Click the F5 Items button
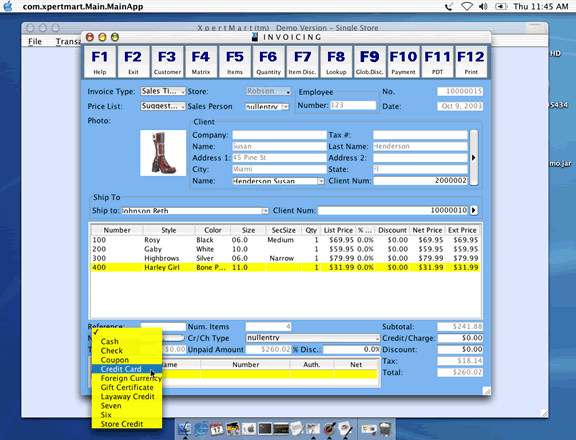Screen dimensions: 576x440 [235, 62]
